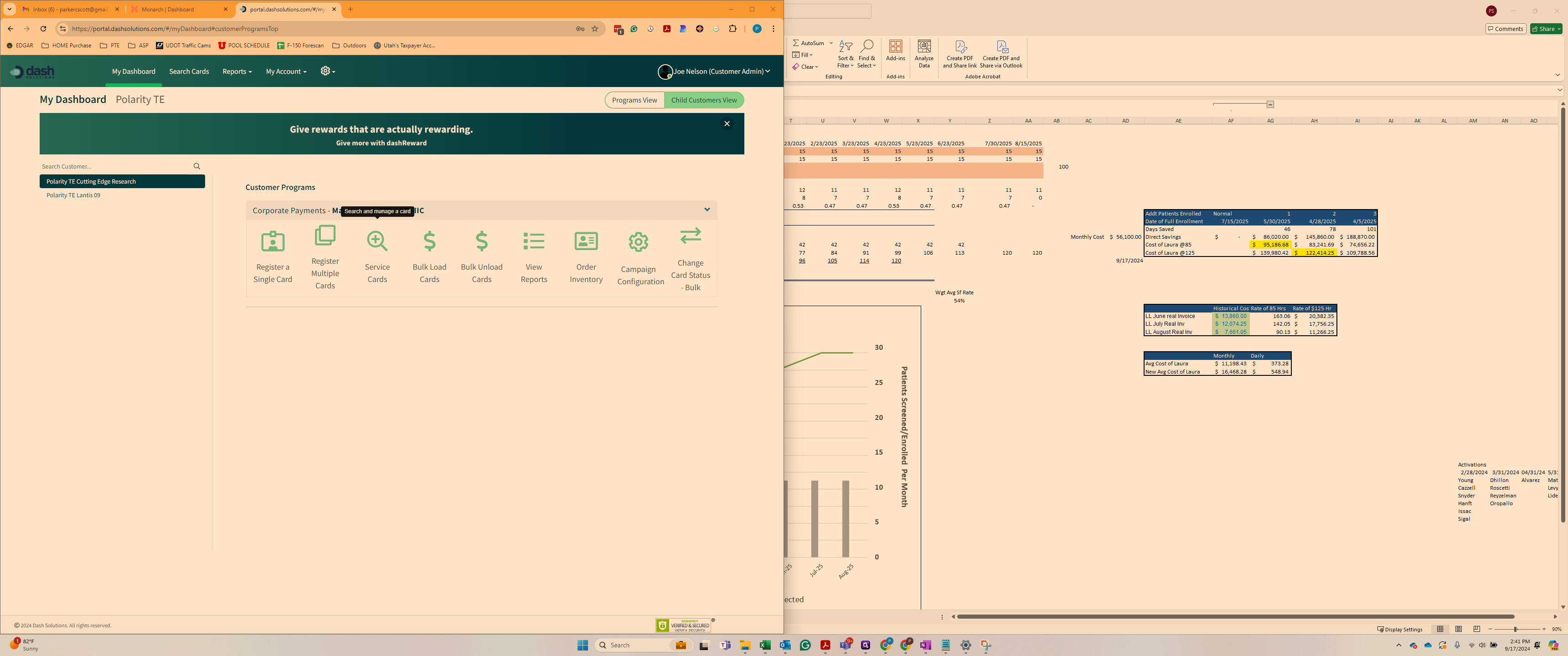Open UDOT Traffic Cams bookmark
The height and width of the screenshot is (656, 1568).
[183, 46]
